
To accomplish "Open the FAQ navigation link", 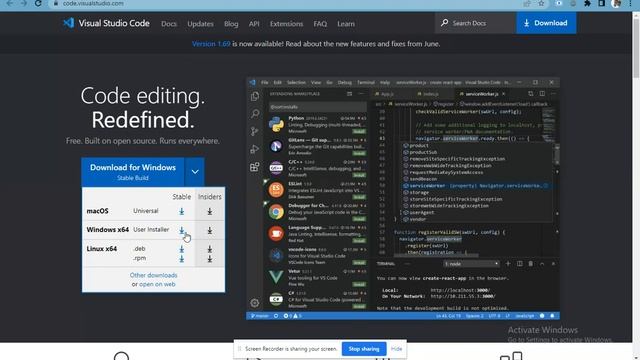I will point(320,24).
